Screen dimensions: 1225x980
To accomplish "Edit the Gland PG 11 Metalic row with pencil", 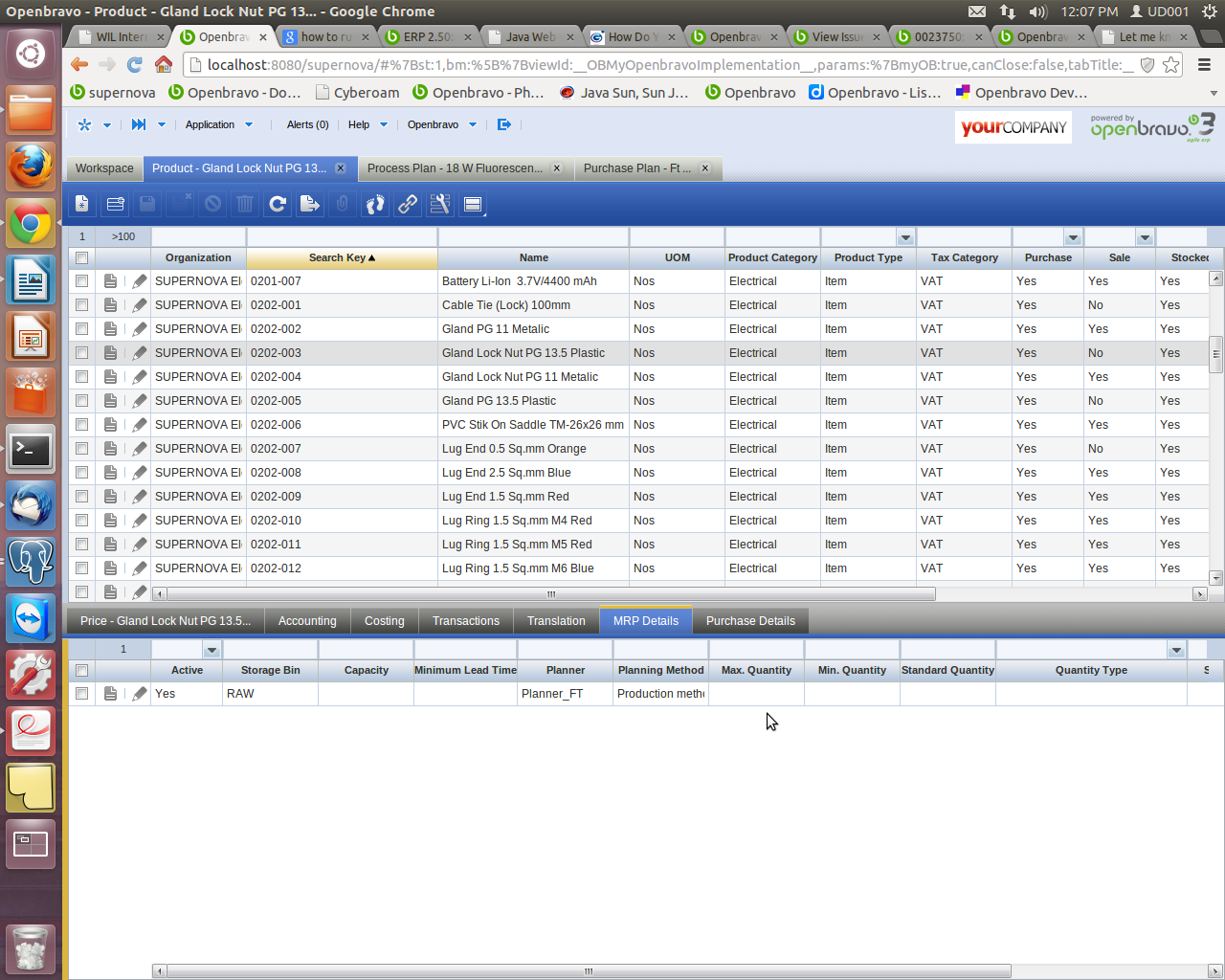I will (x=140, y=329).
